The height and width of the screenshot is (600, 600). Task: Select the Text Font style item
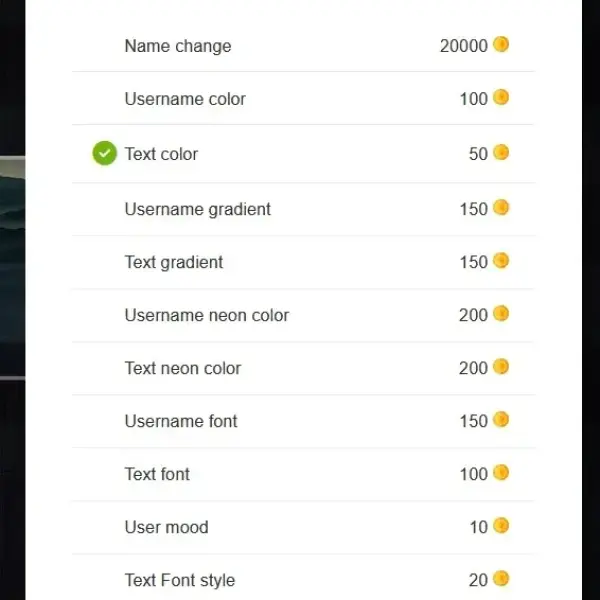click(x=303, y=580)
